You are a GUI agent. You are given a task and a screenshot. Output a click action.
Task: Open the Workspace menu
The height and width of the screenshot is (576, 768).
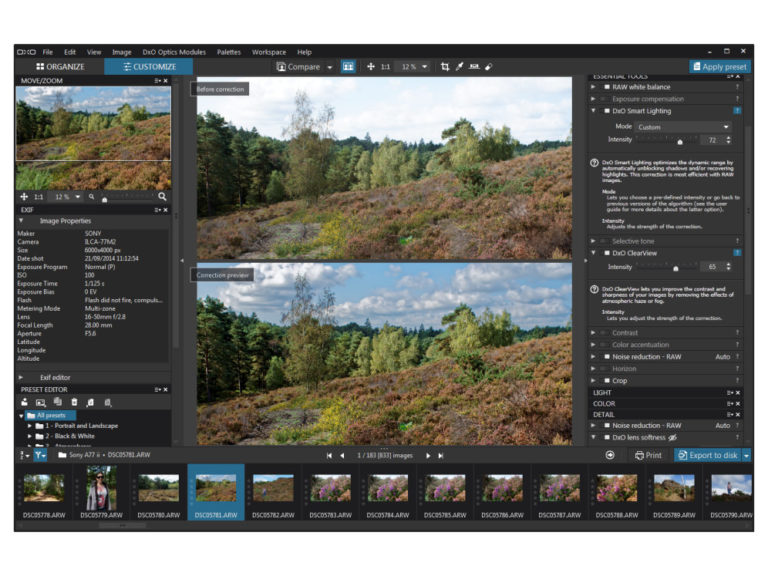point(269,52)
